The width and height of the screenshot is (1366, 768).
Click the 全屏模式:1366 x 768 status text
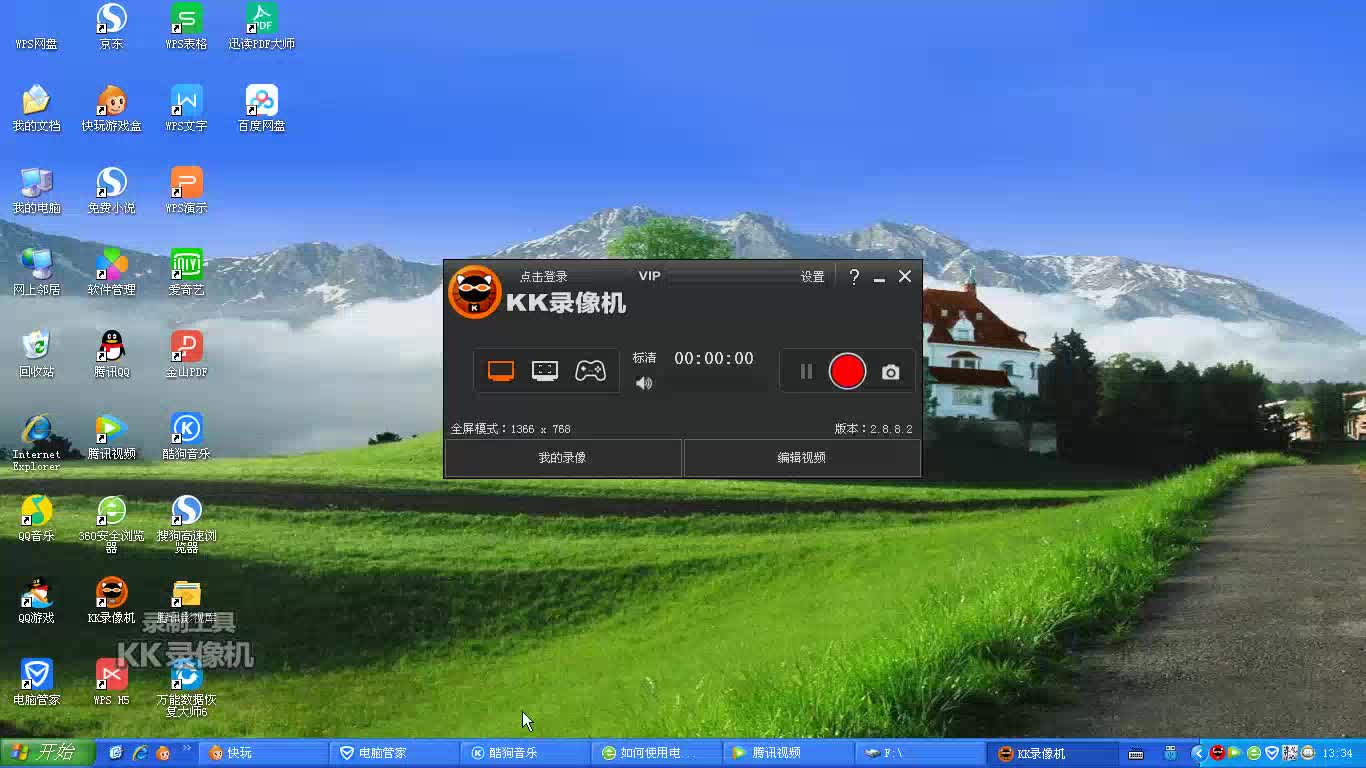(510, 429)
